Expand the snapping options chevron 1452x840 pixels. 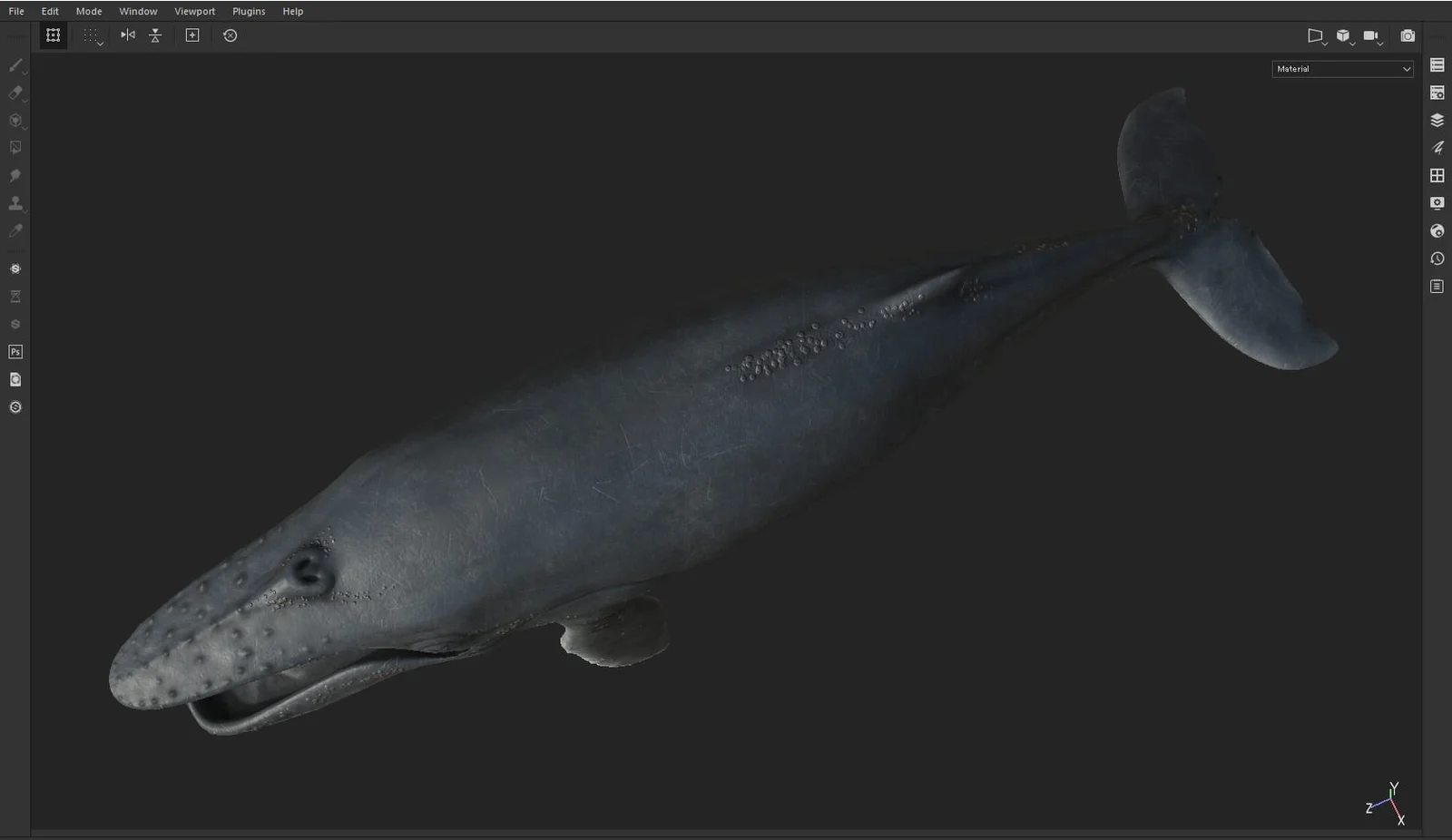click(99, 42)
